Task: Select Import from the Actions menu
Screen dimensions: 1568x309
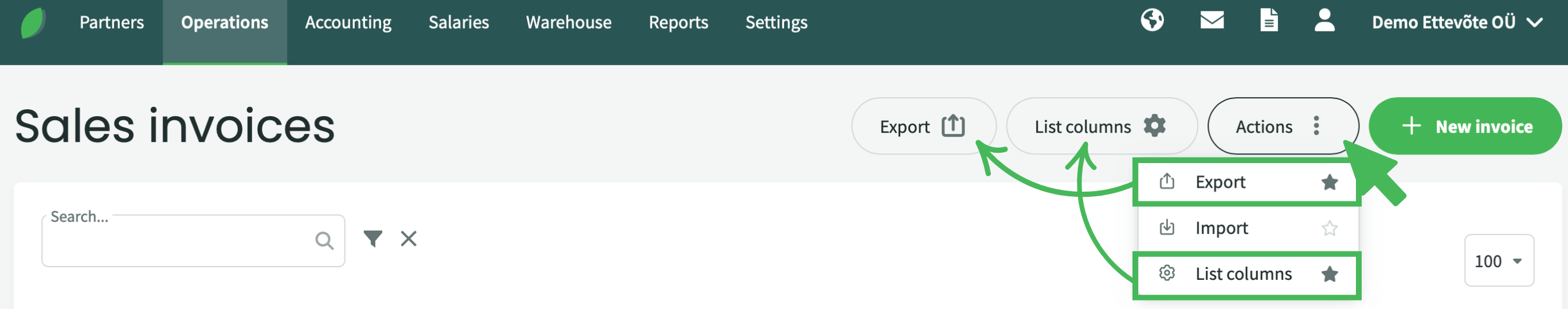Action: pos(1221,228)
